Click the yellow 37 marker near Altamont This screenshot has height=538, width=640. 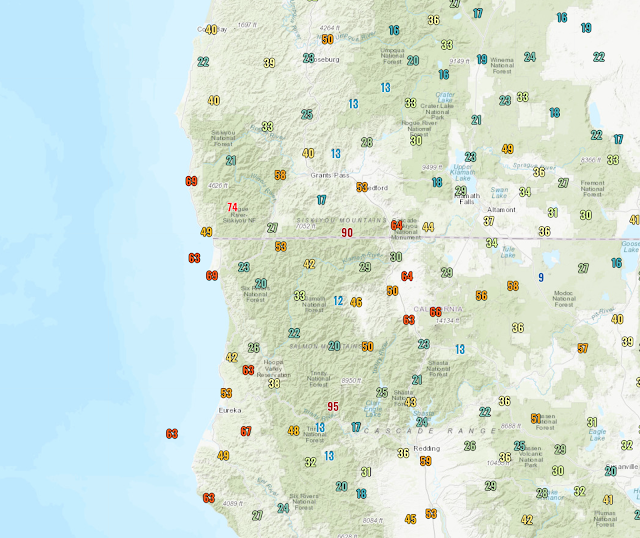pos(489,221)
